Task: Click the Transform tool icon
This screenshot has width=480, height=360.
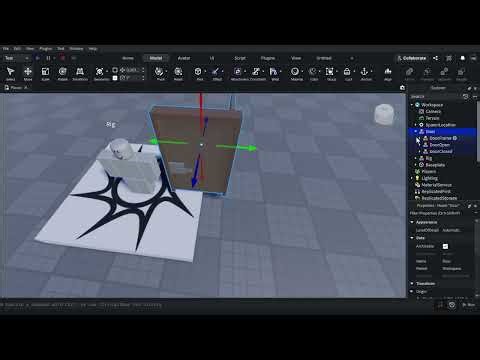Action: point(80,72)
